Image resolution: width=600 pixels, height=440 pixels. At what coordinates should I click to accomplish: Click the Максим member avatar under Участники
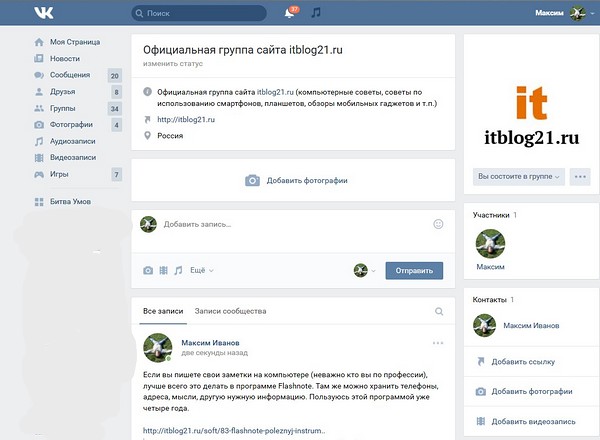click(490, 244)
